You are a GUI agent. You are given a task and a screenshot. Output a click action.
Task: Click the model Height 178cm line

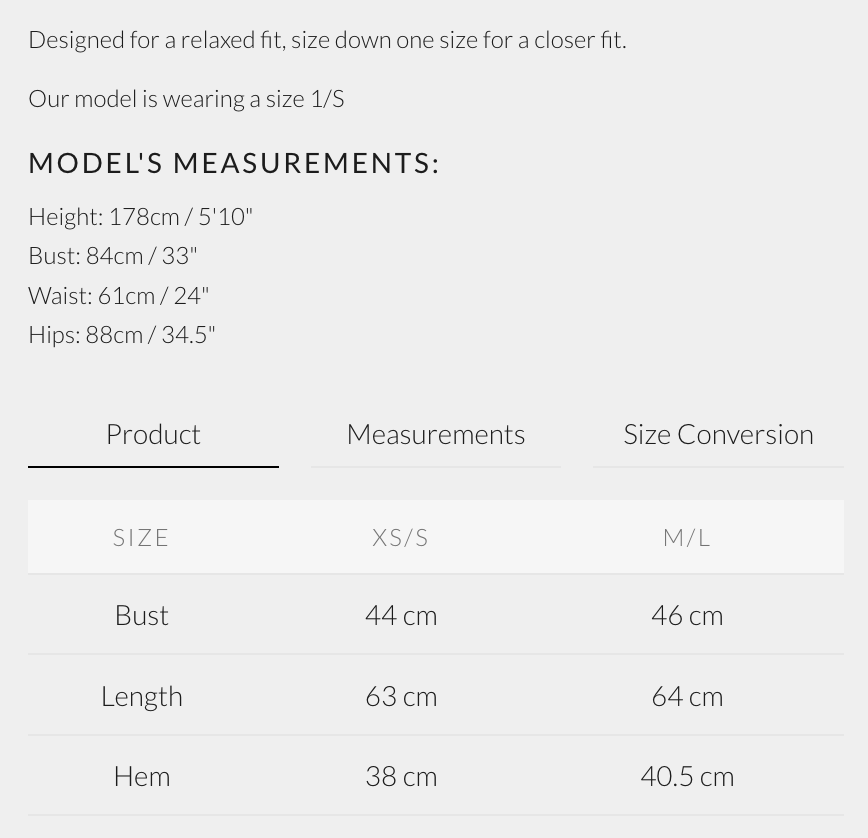point(140,216)
